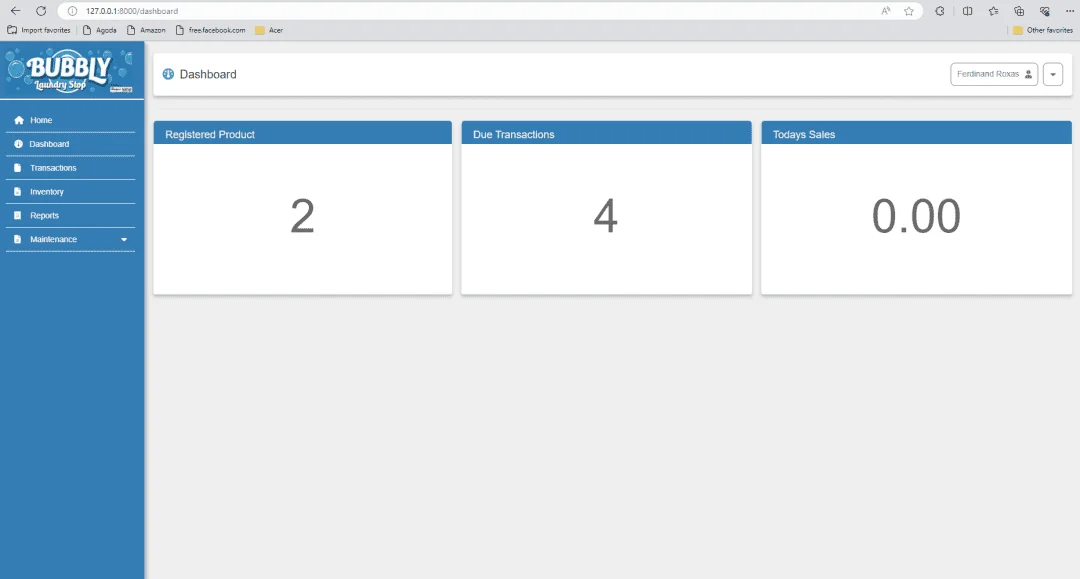Open Other favorites folder
This screenshot has width=1080, height=579.
pyautogui.click(x=1043, y=30)
